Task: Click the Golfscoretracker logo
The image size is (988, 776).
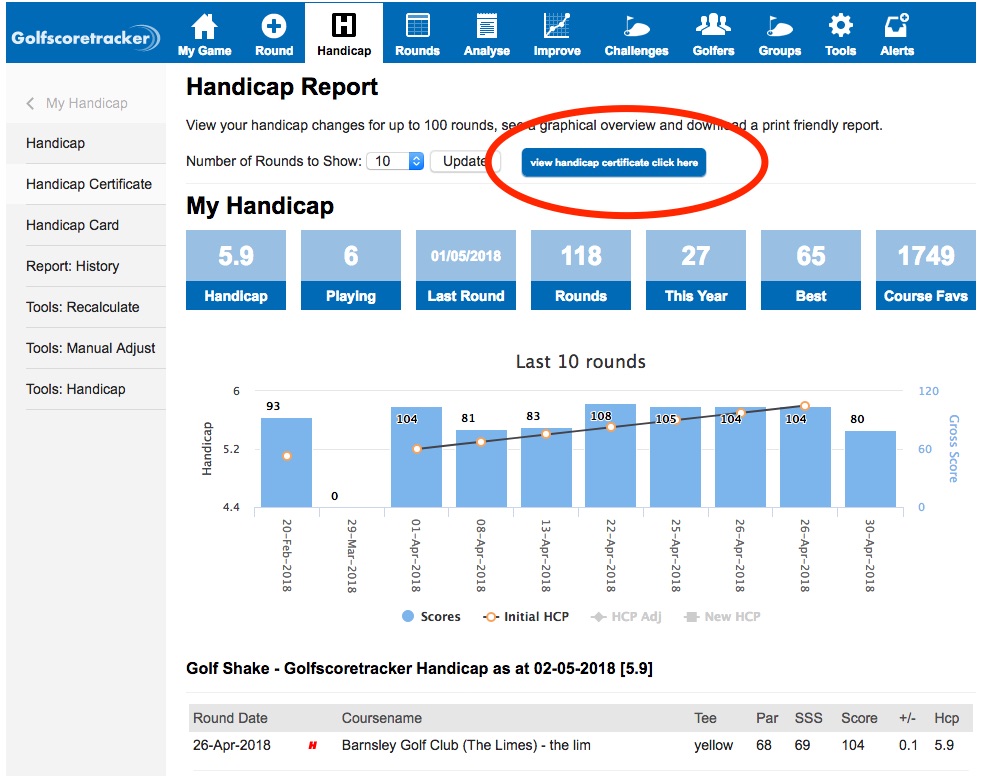Action: pos(84,39)
